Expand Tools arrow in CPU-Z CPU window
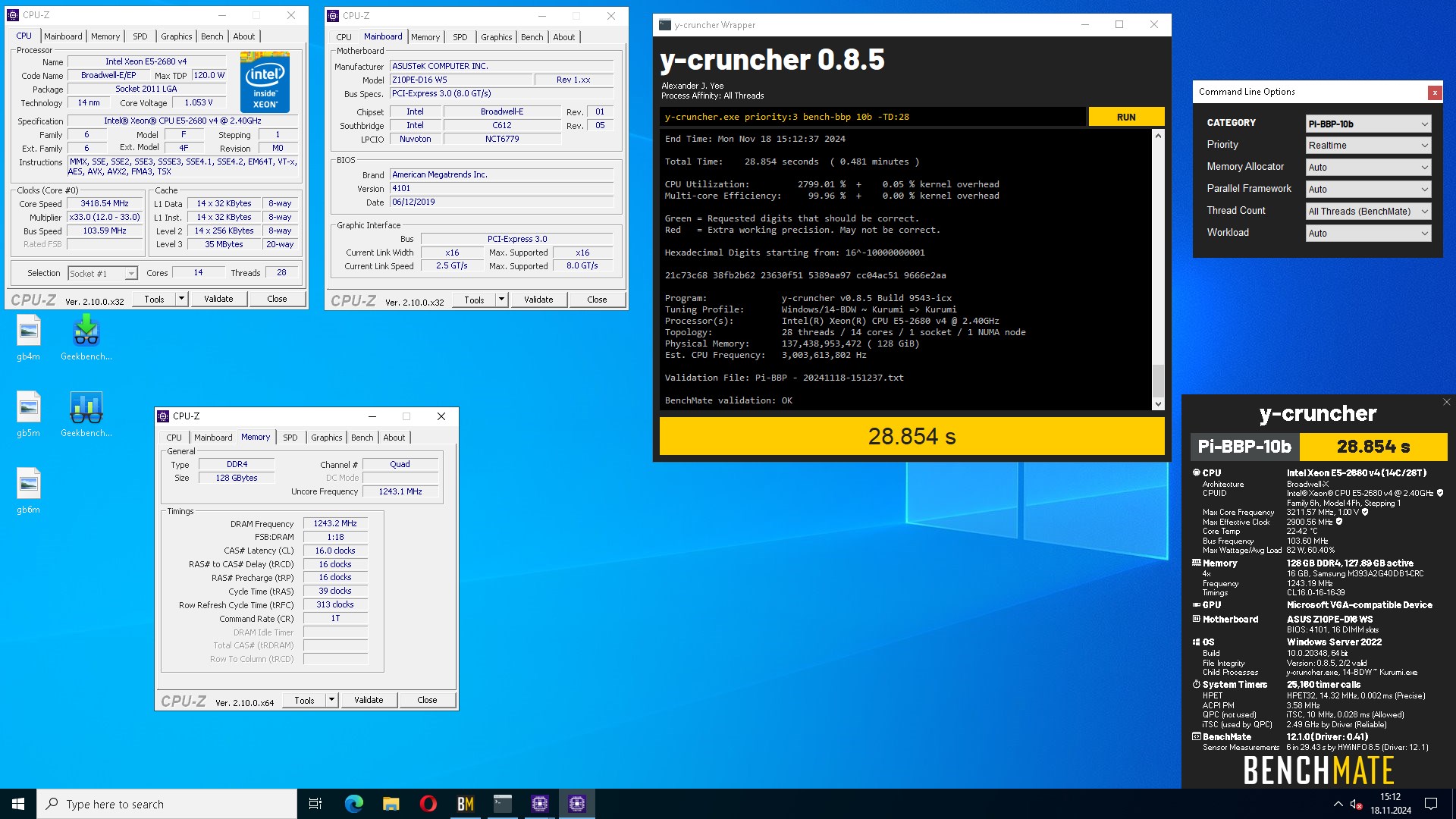 click(x=181, y=299)
